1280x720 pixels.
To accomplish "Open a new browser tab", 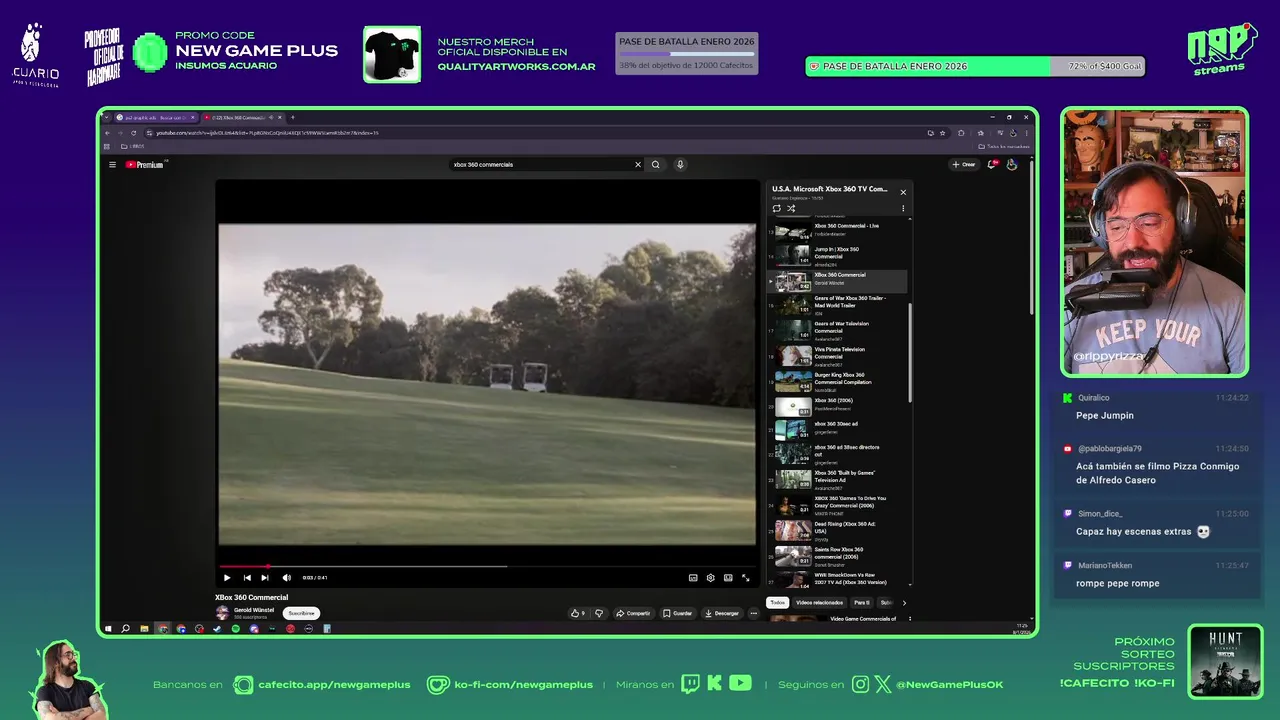I will [292, 117].
